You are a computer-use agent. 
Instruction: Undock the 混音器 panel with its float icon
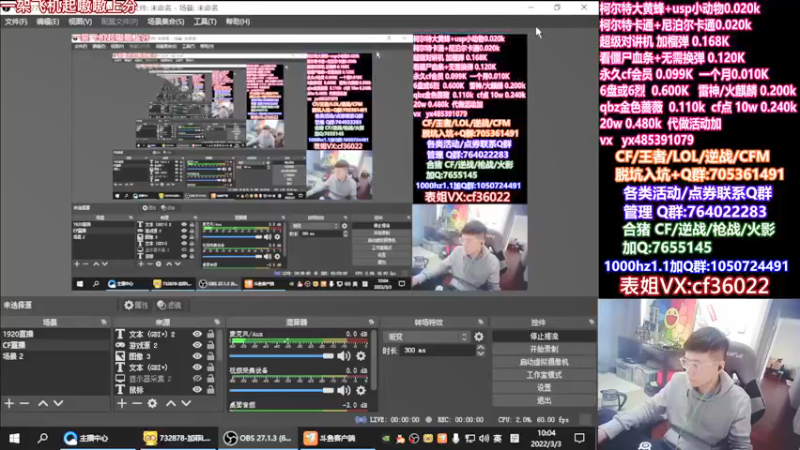(x=371, y=322)
